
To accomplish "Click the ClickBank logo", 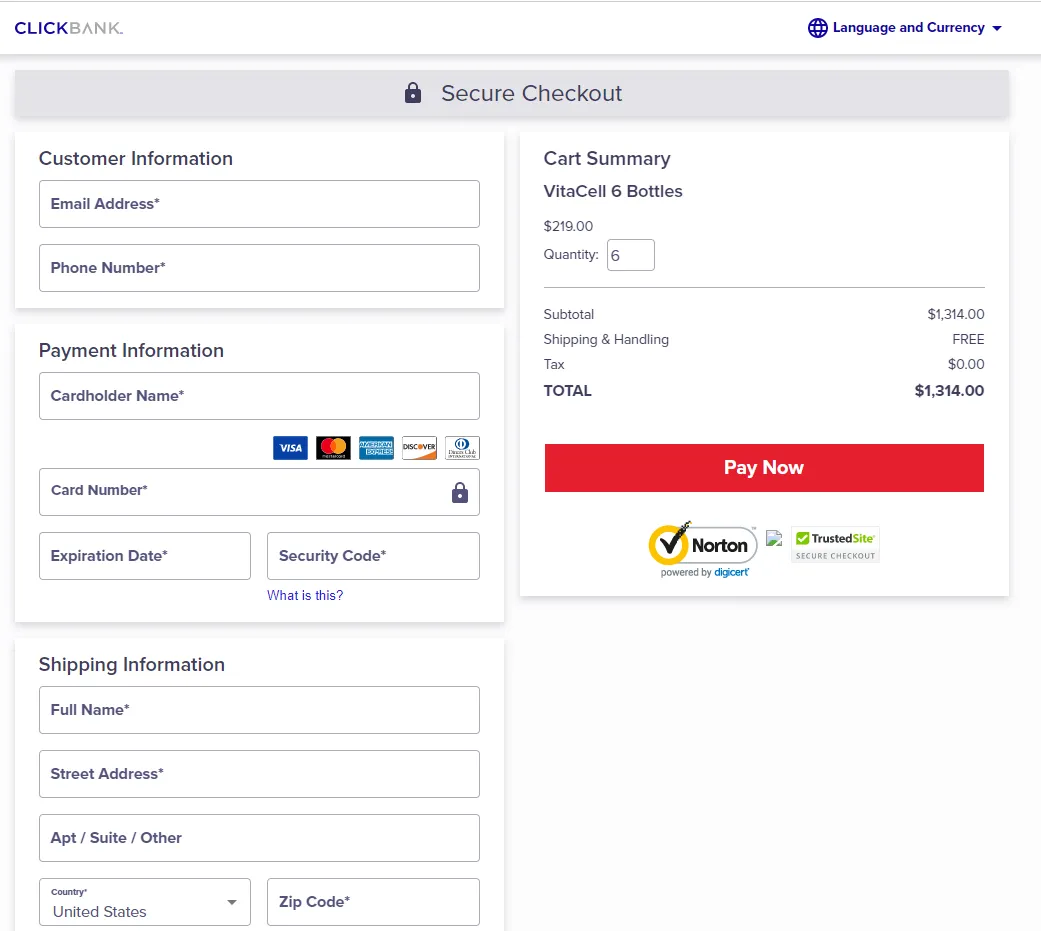I will [x=68, y=28].
